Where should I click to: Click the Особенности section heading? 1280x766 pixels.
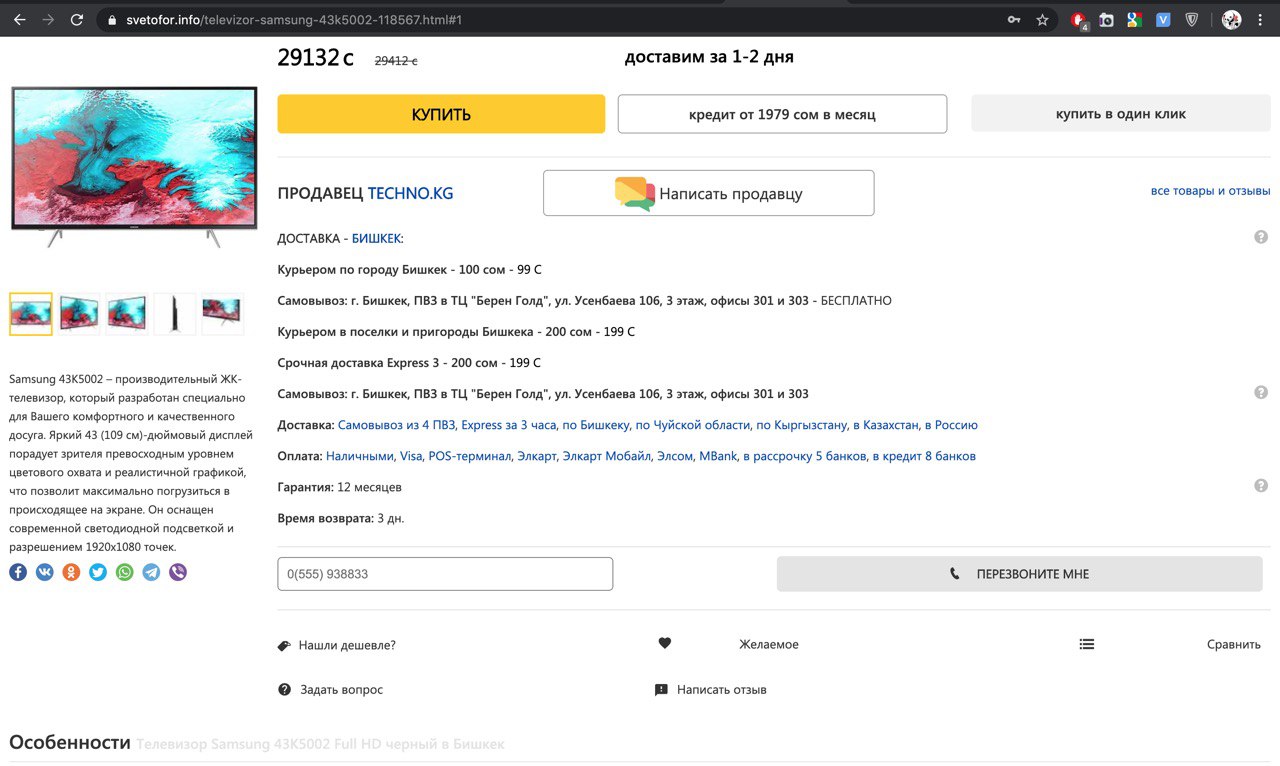click(70, 742)
